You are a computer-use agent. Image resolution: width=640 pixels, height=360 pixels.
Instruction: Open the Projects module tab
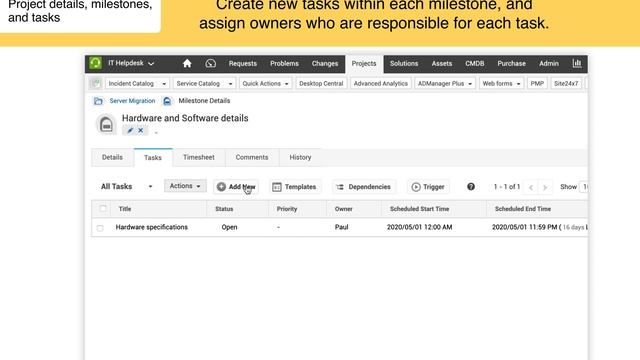point(364,64)
